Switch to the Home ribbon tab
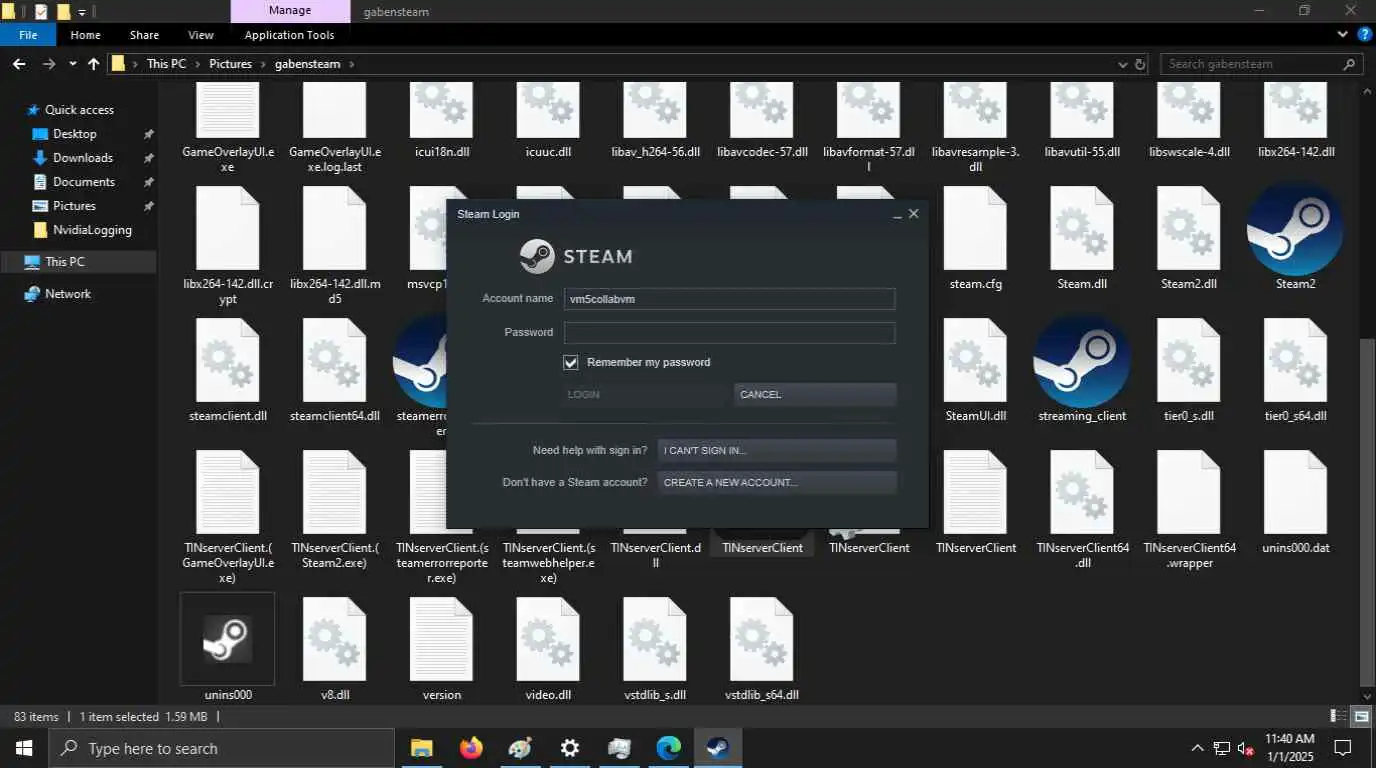The image size is (1376, 768). click(x=85, y=35)
